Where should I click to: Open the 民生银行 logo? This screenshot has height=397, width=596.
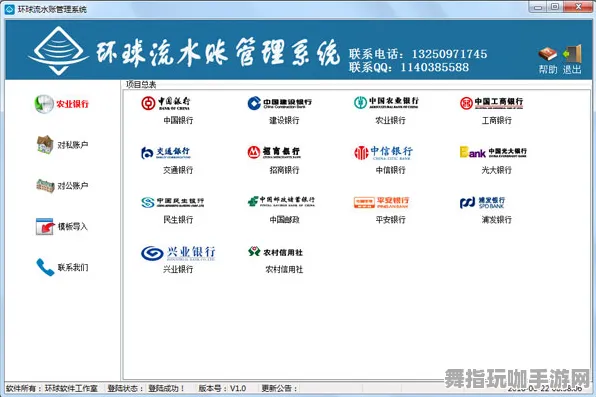[x=173, y=202]
